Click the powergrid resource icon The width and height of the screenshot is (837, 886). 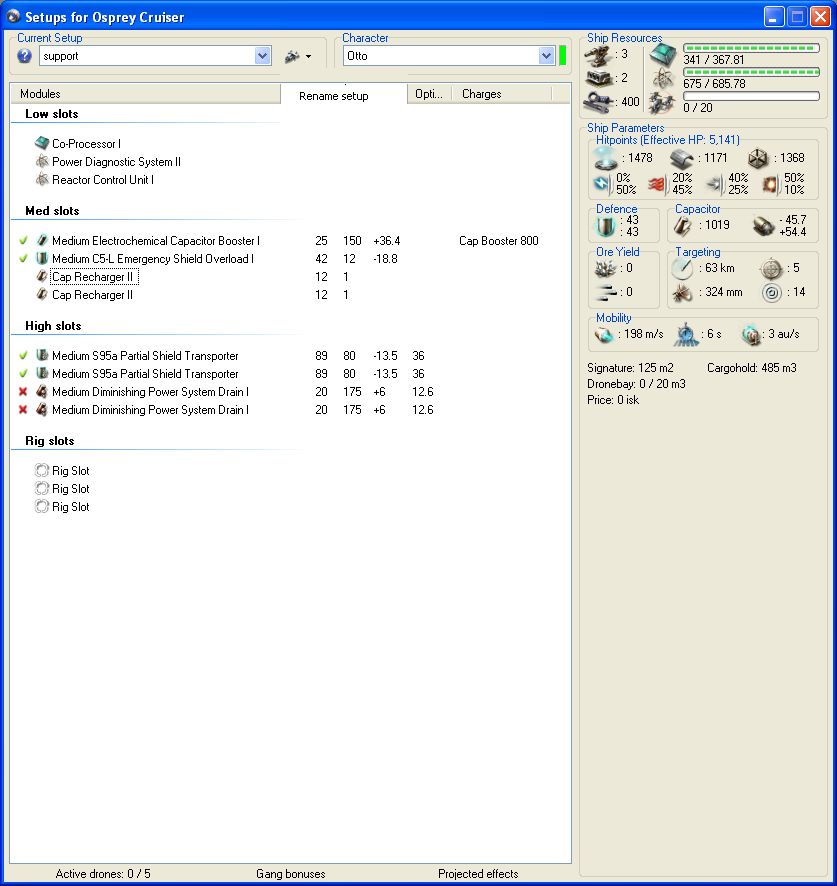[663, 78]
